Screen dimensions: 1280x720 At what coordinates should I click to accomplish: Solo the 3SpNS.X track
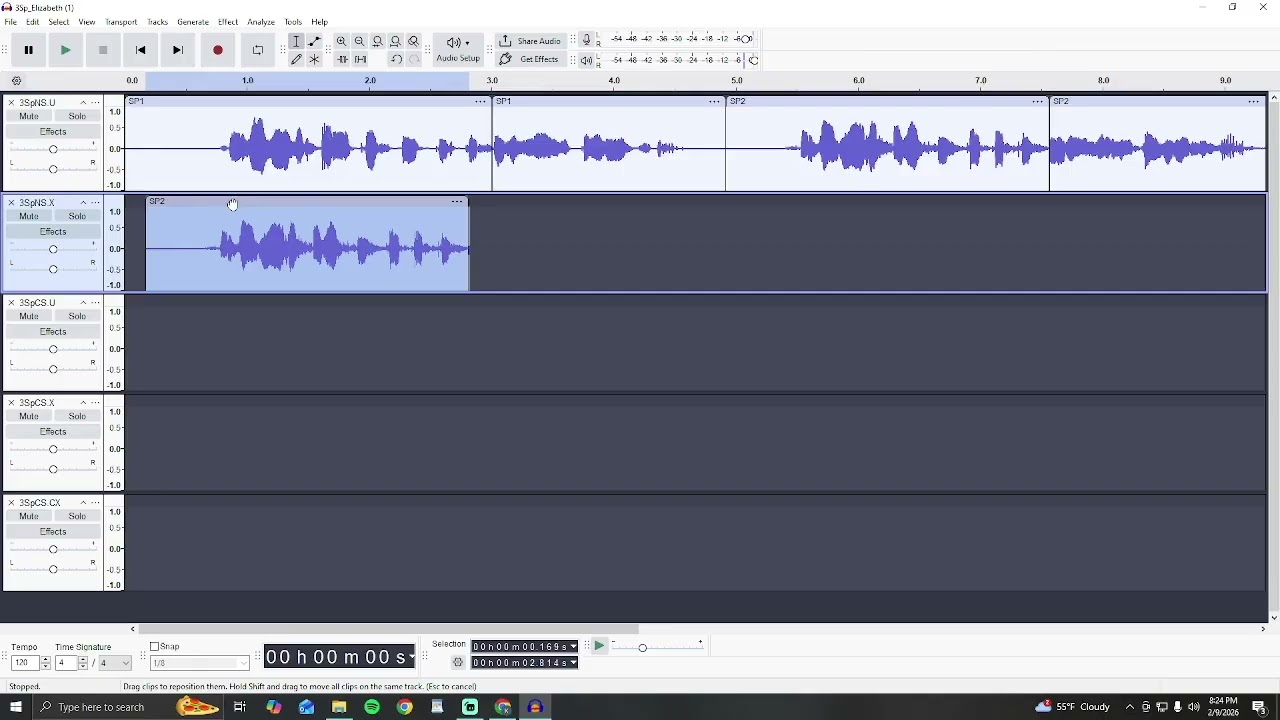point(77,217)
